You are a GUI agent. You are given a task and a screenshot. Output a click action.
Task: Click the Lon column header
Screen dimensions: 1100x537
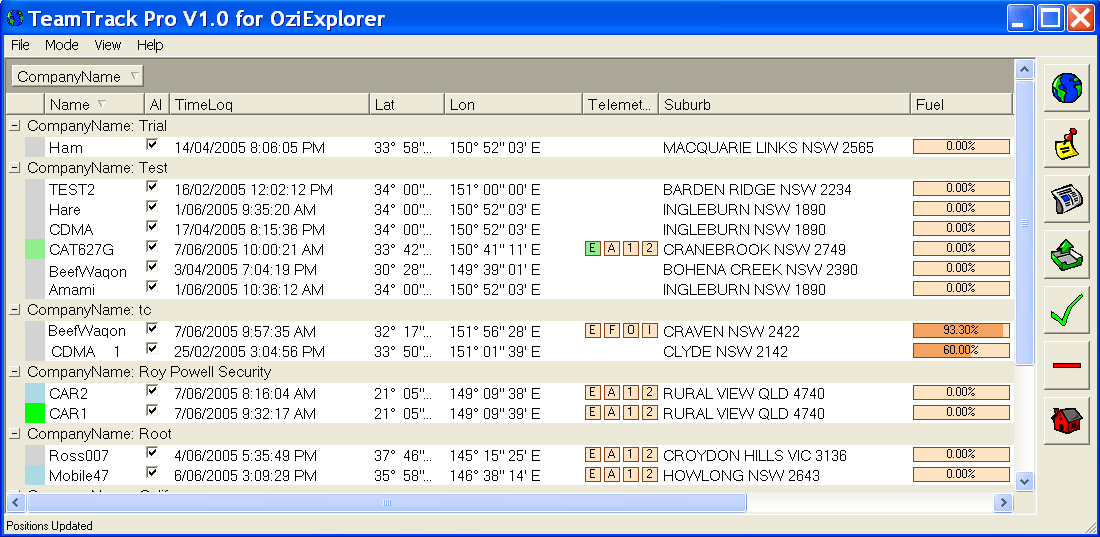point(514,105)
